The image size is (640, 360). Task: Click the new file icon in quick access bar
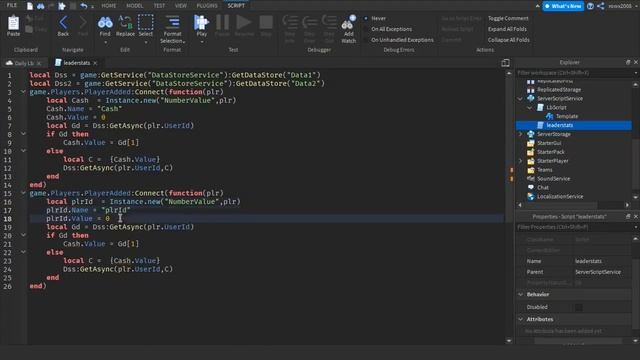(x=30, y=6)
